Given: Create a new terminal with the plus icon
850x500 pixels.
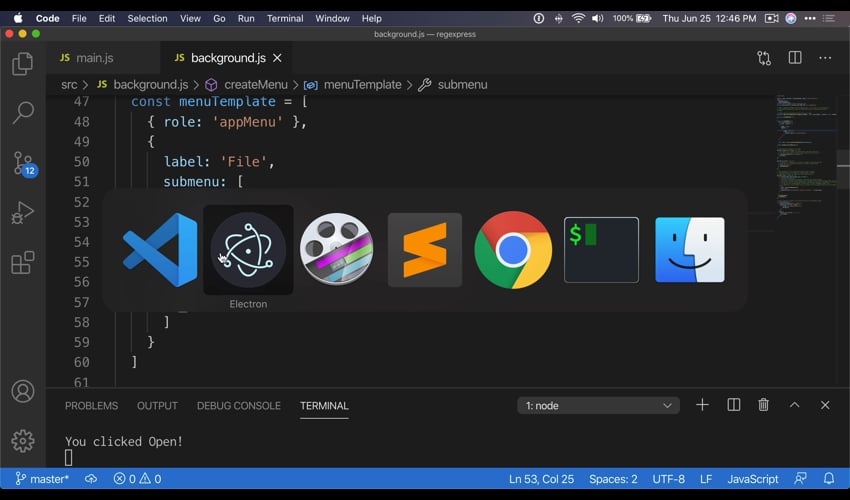Looking at the screenshot, I should (702, 405).
